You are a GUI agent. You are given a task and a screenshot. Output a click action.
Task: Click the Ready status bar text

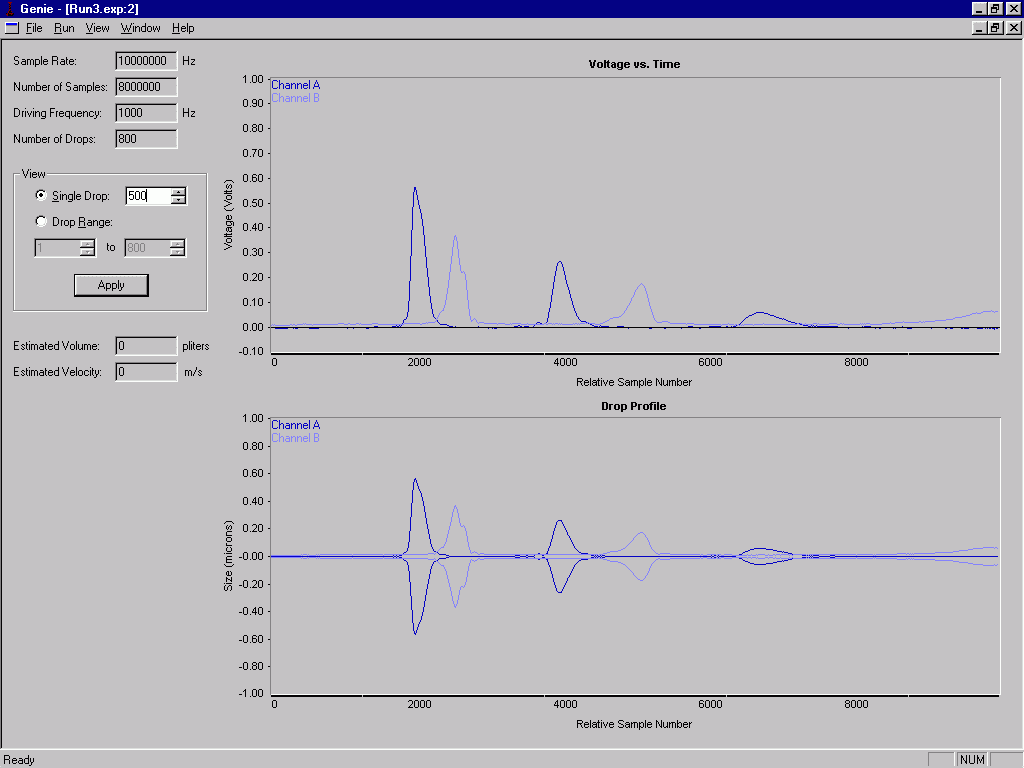coord(19,760)
